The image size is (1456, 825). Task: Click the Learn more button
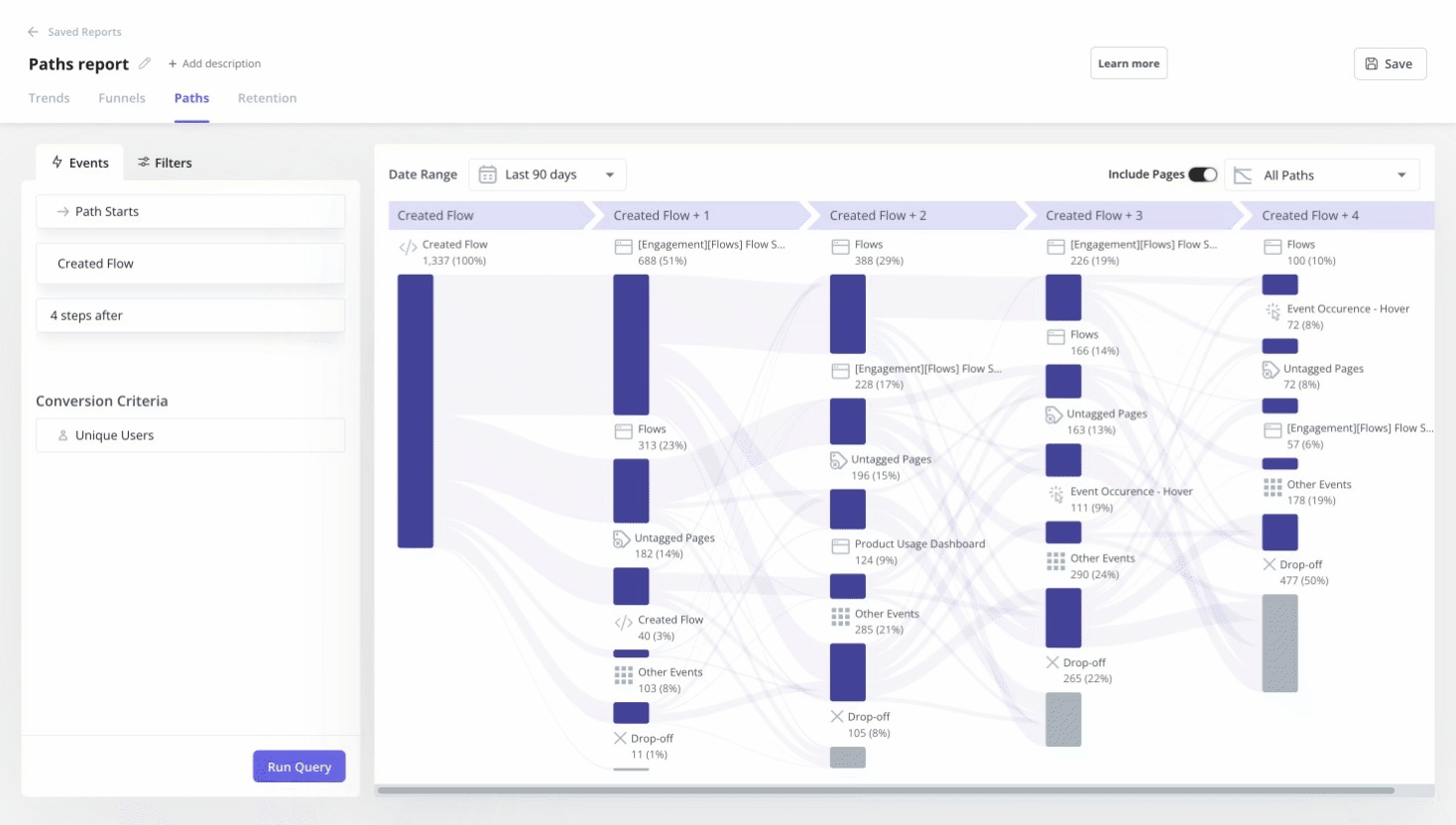(x=1128, y=62)
